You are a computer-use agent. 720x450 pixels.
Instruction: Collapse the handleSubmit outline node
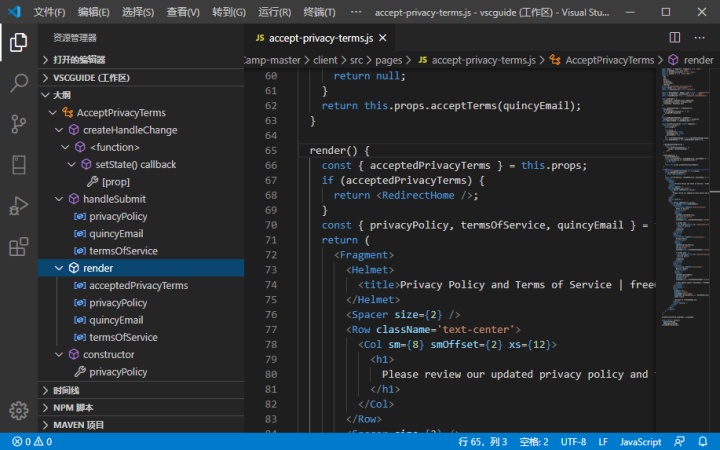[59, 199]
